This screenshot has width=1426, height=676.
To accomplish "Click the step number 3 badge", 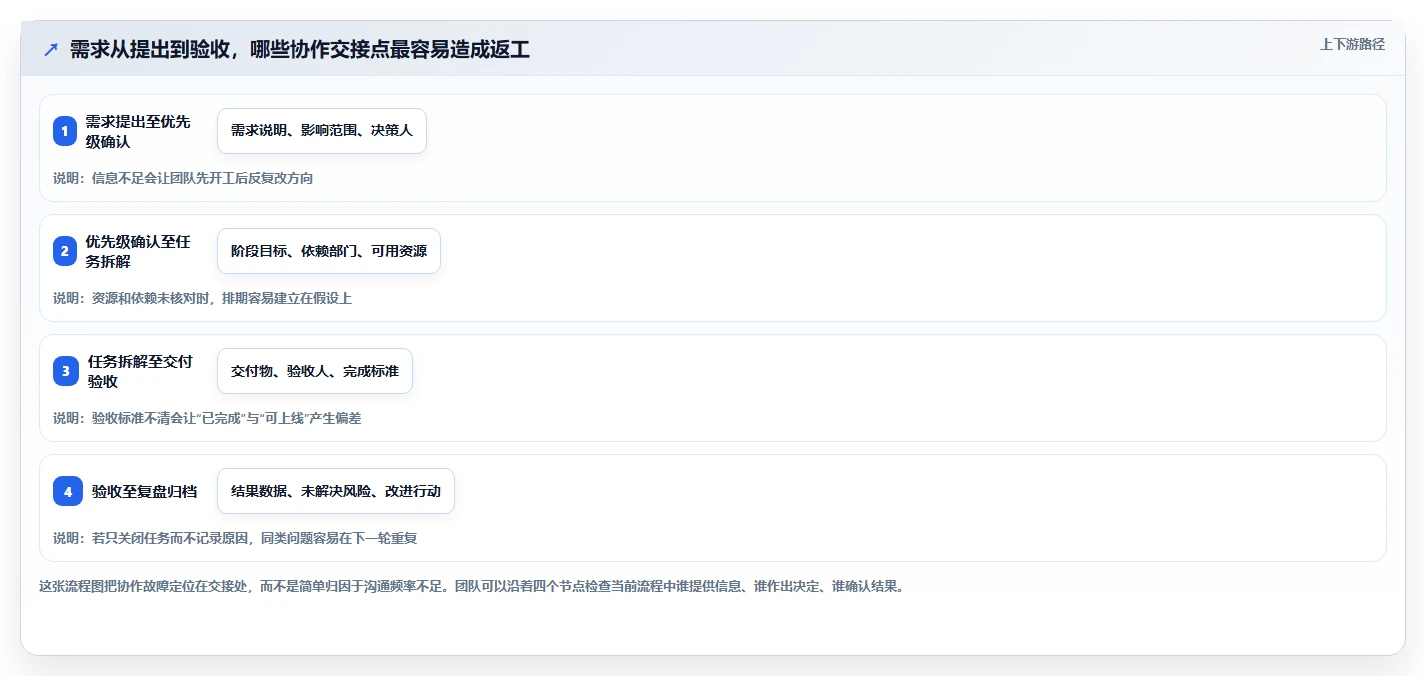I will [66, 371].
